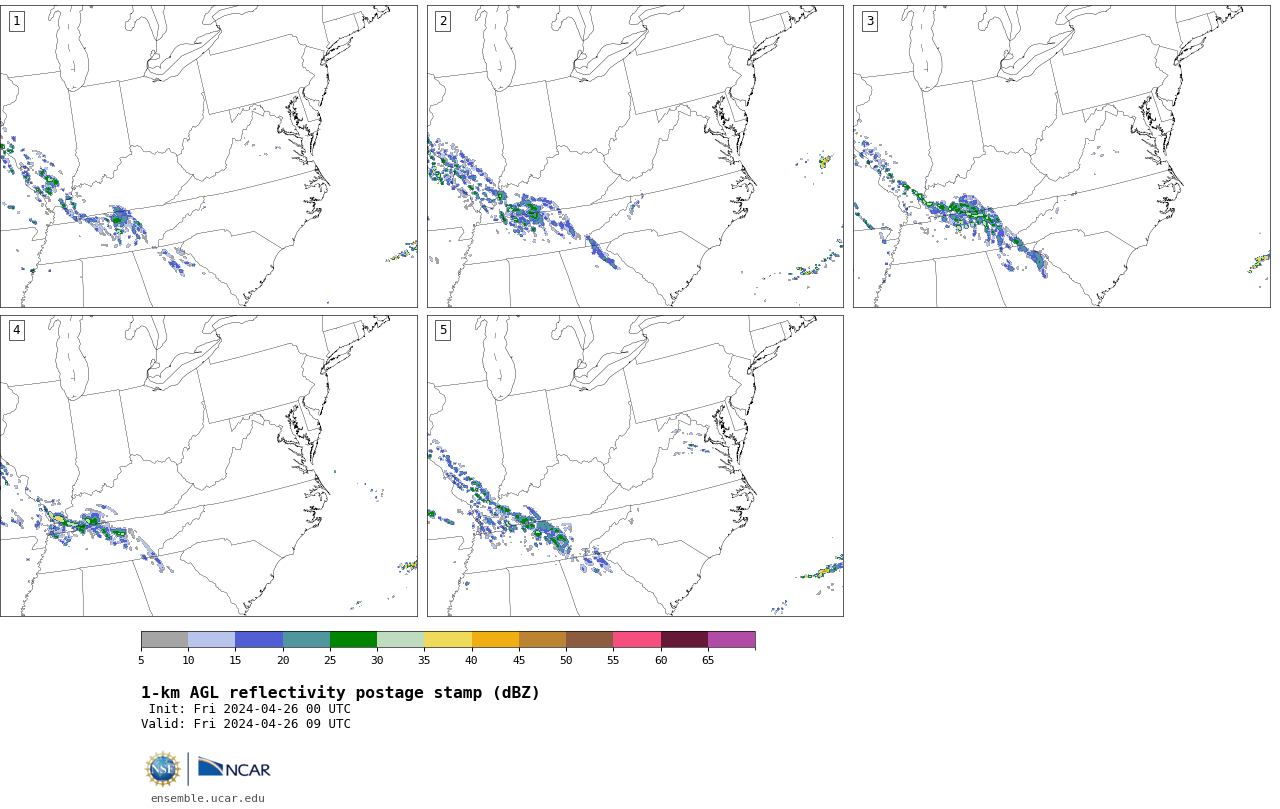This screenshot has height=809, width=1280.
Task: Select the brown 50-55 dBZ swatch
Action: pos(589,640)
